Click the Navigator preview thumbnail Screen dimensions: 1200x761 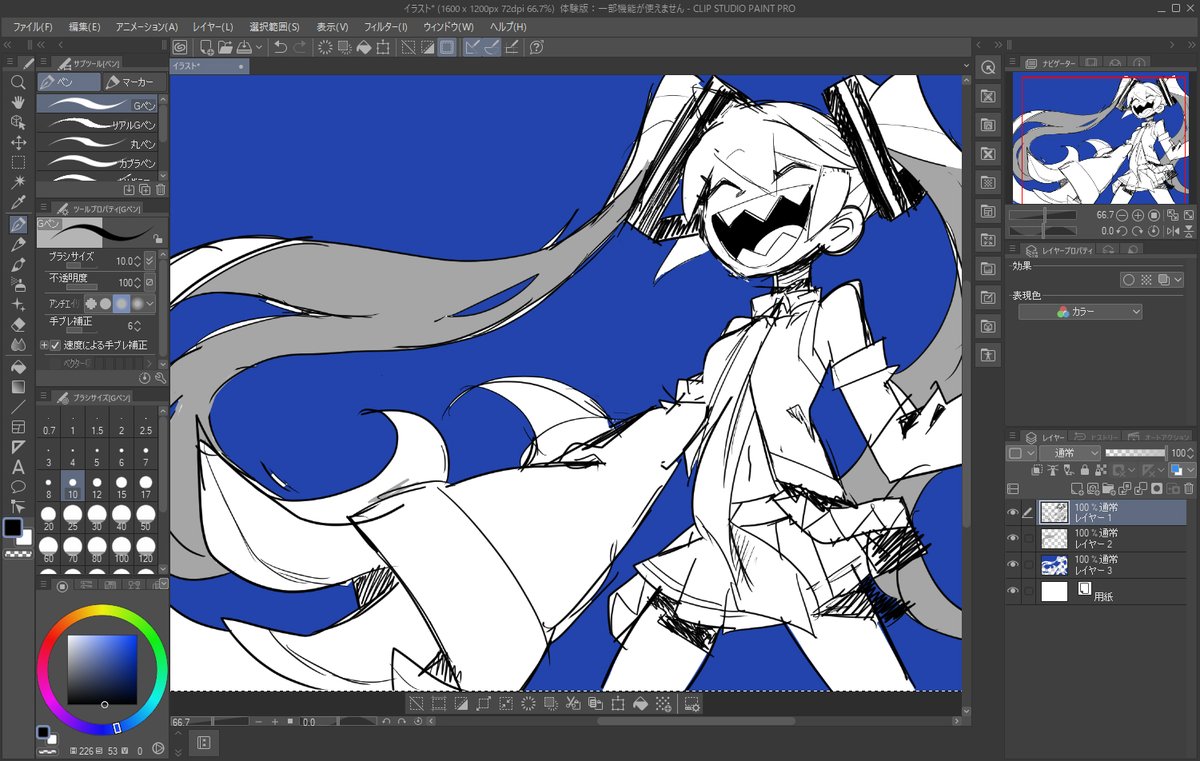click(x=1101, y=138)
